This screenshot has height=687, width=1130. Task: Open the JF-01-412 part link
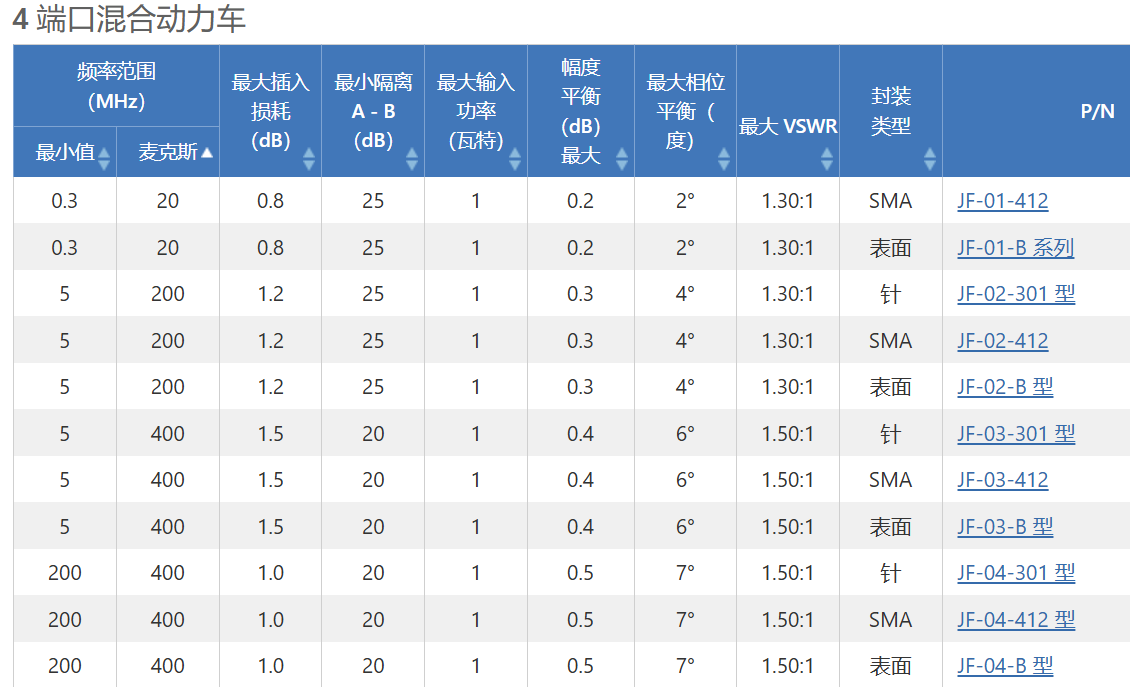coord(1002,201)
